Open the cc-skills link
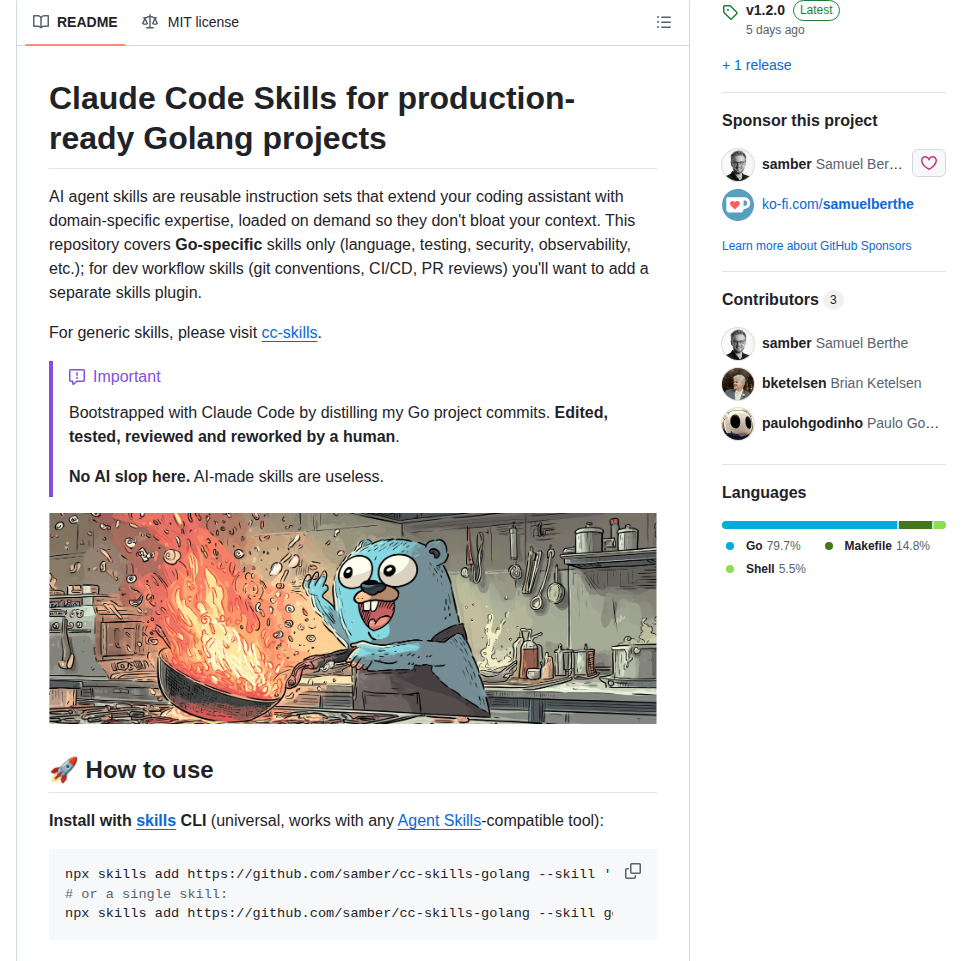 pos(290,332)
